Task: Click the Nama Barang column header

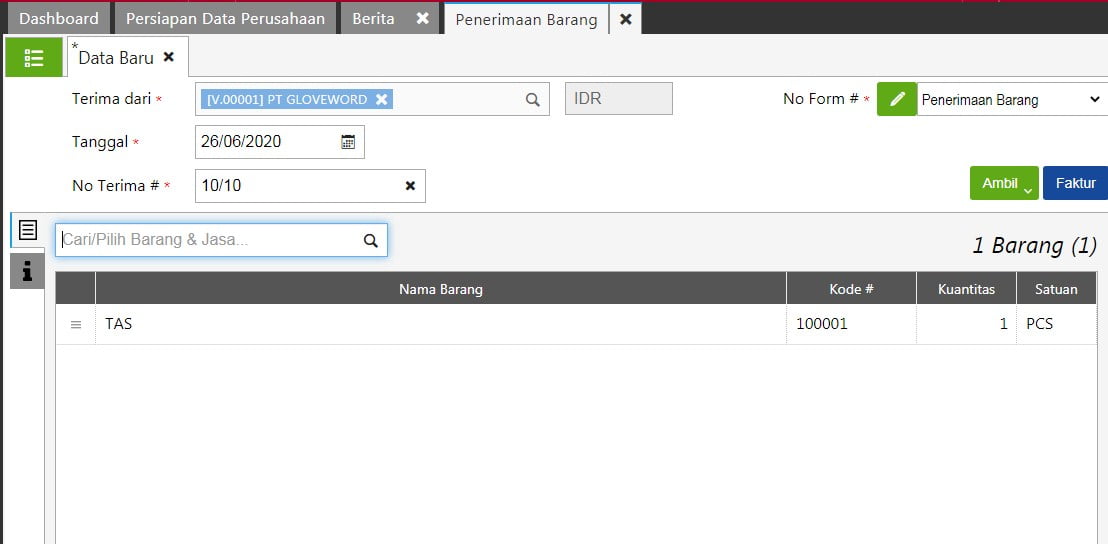Action: tap(441, 289)
